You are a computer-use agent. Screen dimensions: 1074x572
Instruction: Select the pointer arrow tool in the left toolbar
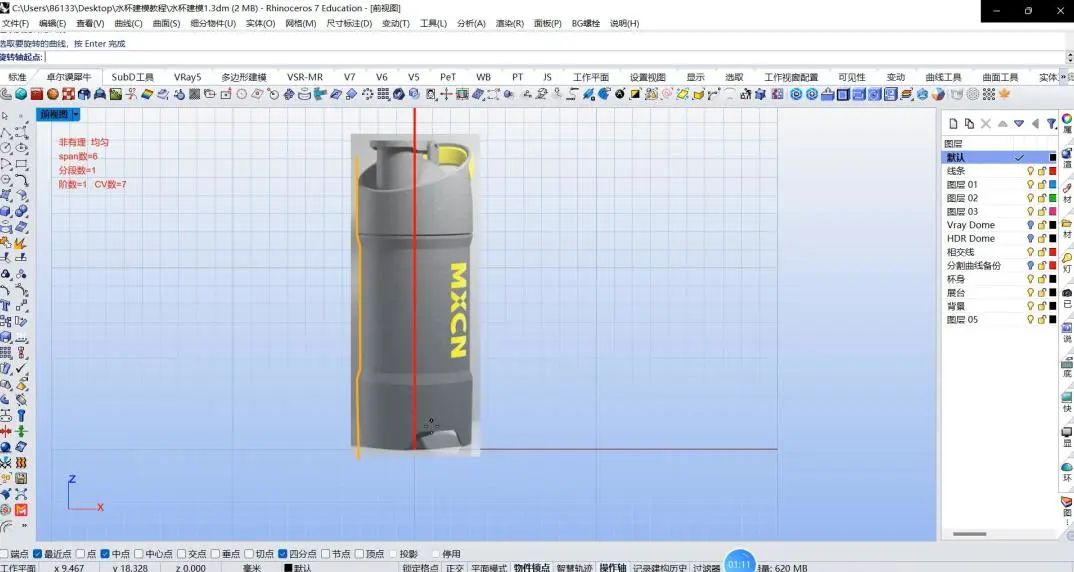5,116
